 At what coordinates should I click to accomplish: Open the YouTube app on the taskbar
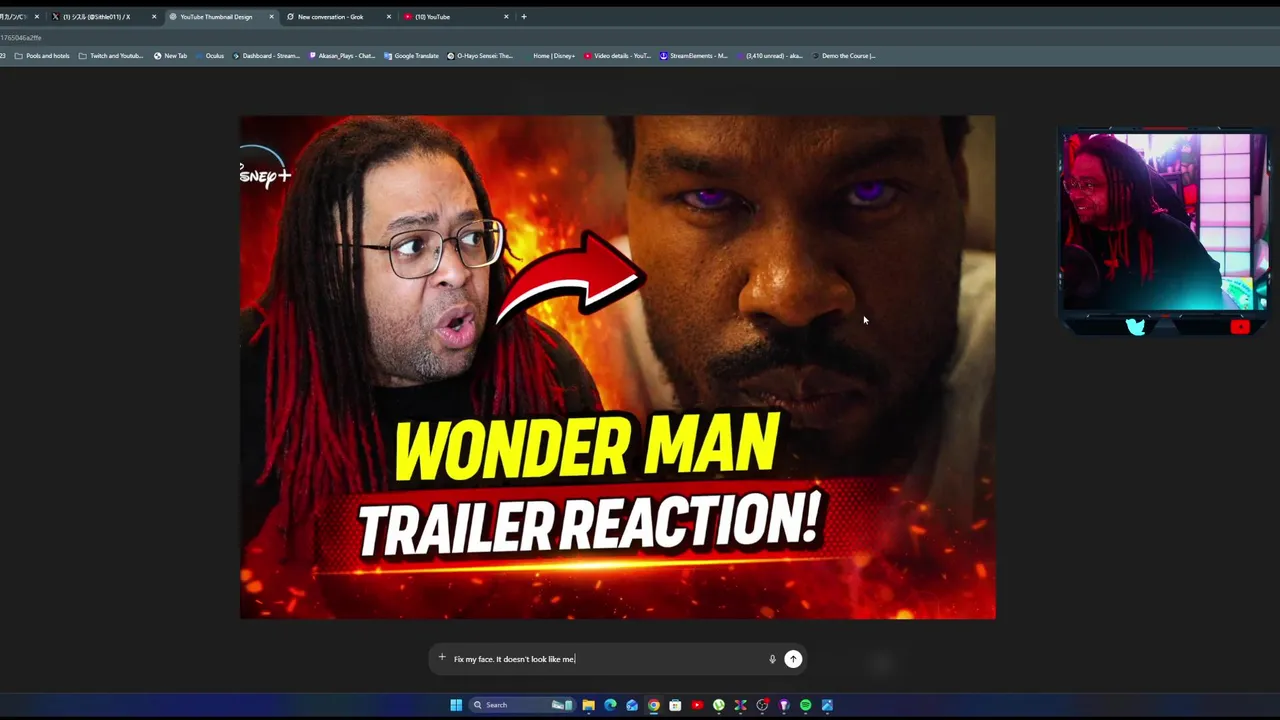pyautogui.click(x=697, y=705)
